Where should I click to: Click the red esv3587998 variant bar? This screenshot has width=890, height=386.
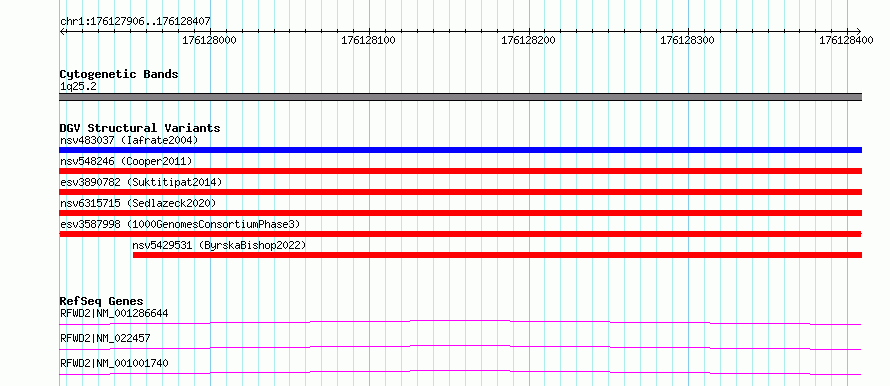click(x=461, y=234)
